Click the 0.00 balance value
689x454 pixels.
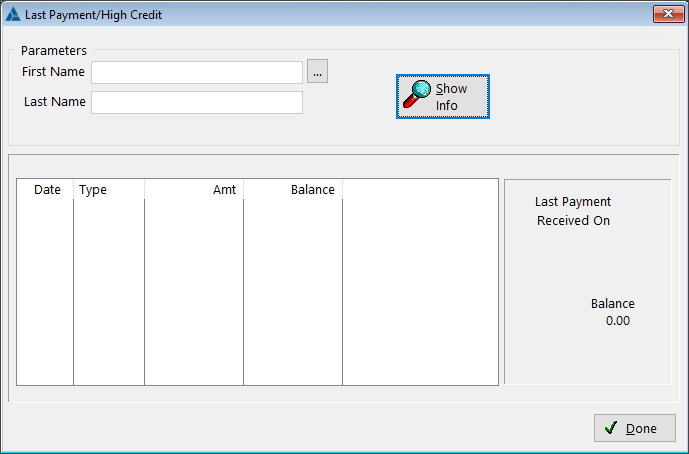pos(618,321)
